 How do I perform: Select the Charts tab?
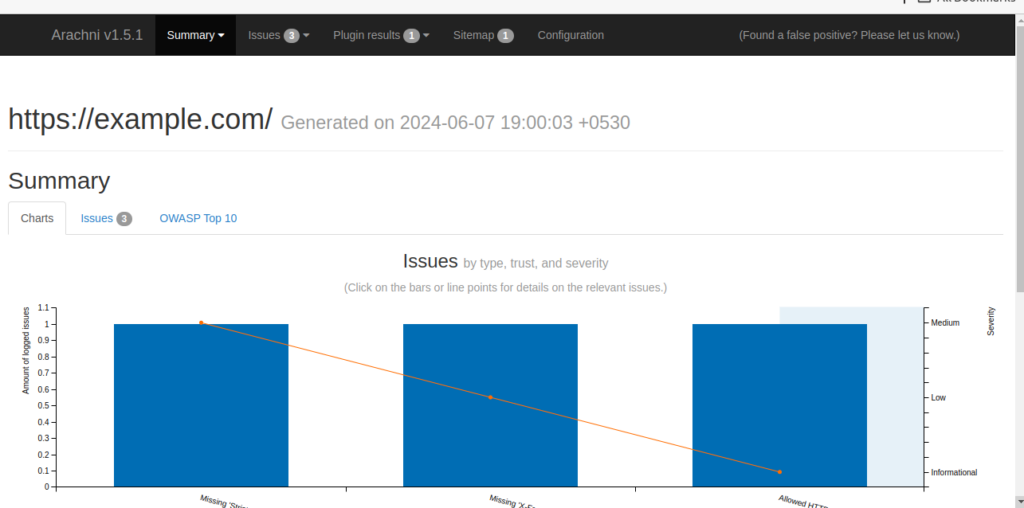tap(37, 218)
